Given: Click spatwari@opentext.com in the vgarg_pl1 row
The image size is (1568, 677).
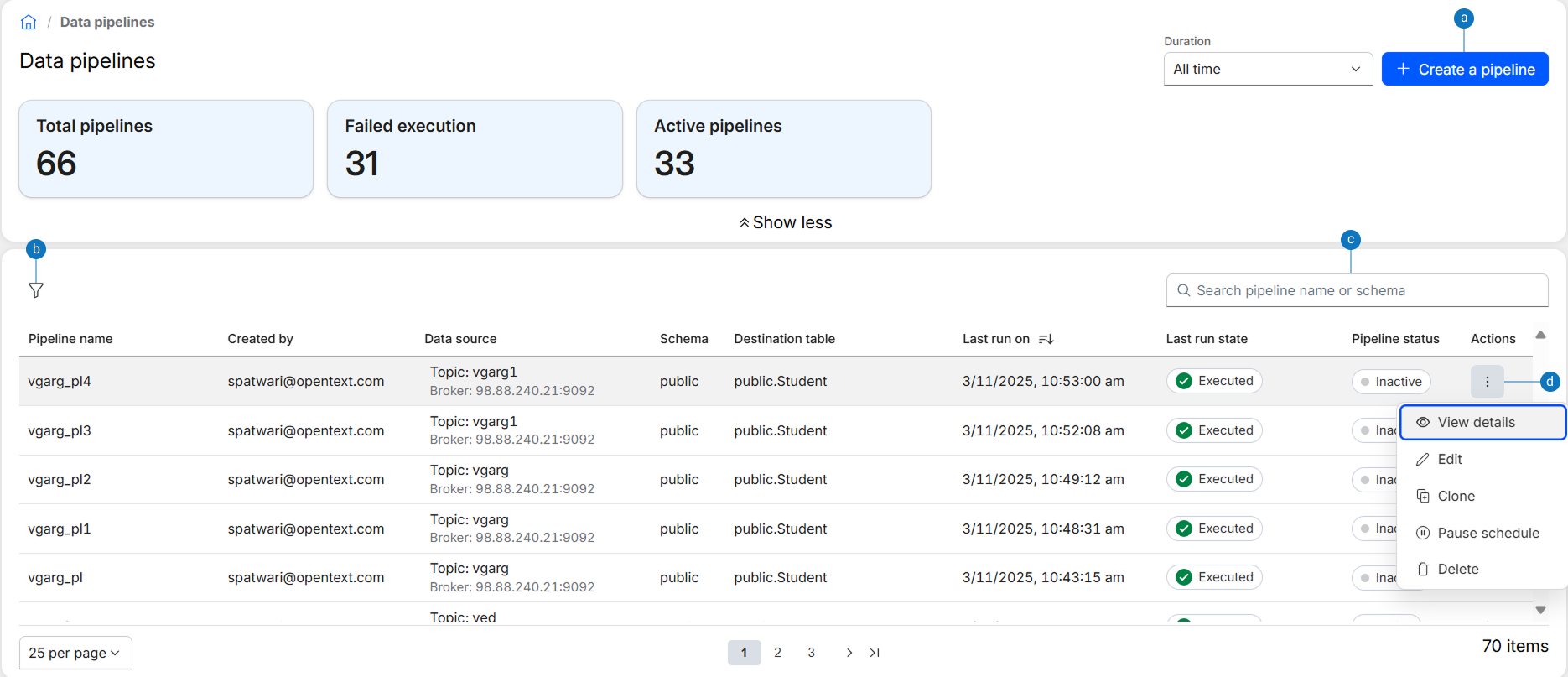Looking at the screenshot, I should pyautogui.click(x=306, y=529).
